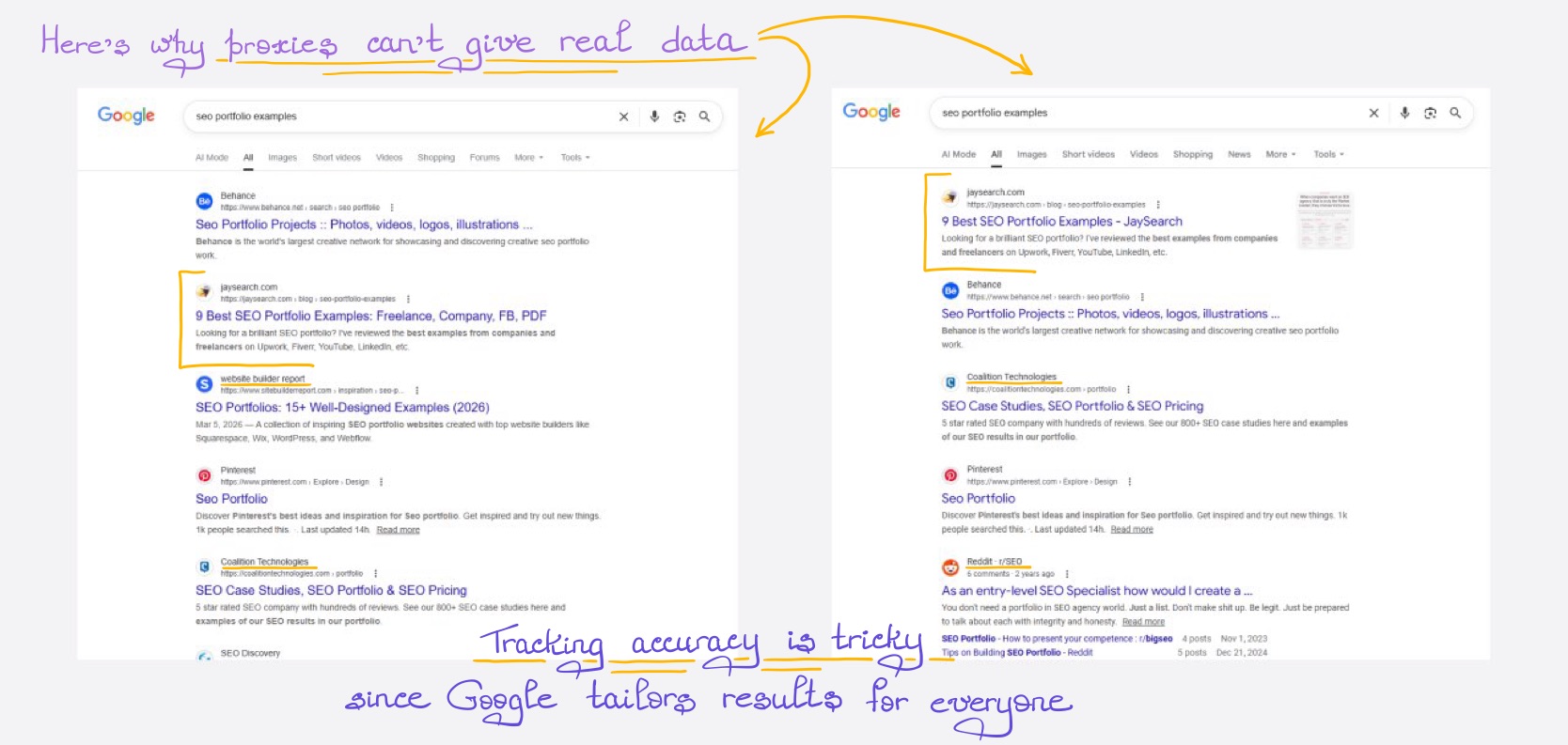Screen dimensions: 1568x745
Task: Select the Images tab in the left window
Action: pyautogui.click(x=282, y=158)
